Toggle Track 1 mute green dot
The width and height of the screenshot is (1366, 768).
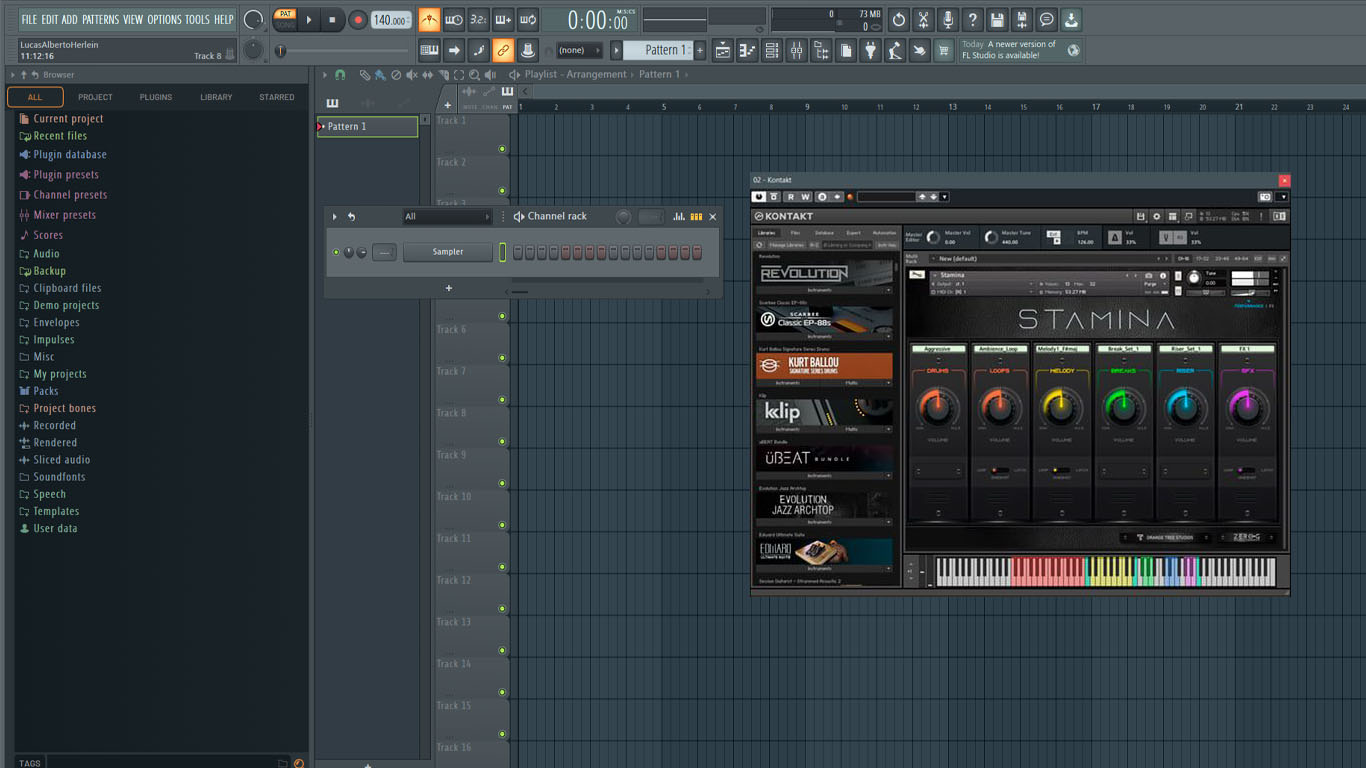[502, 149]
